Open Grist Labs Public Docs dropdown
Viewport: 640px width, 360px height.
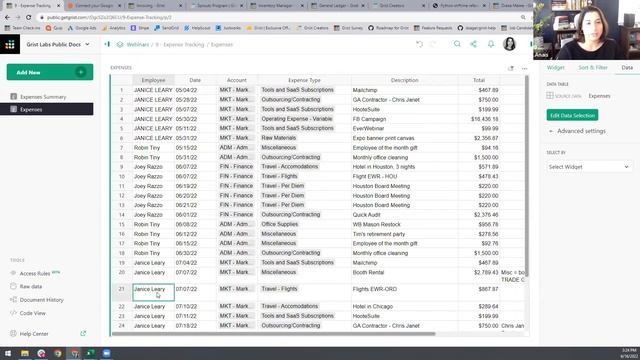(x=58, y=44)
